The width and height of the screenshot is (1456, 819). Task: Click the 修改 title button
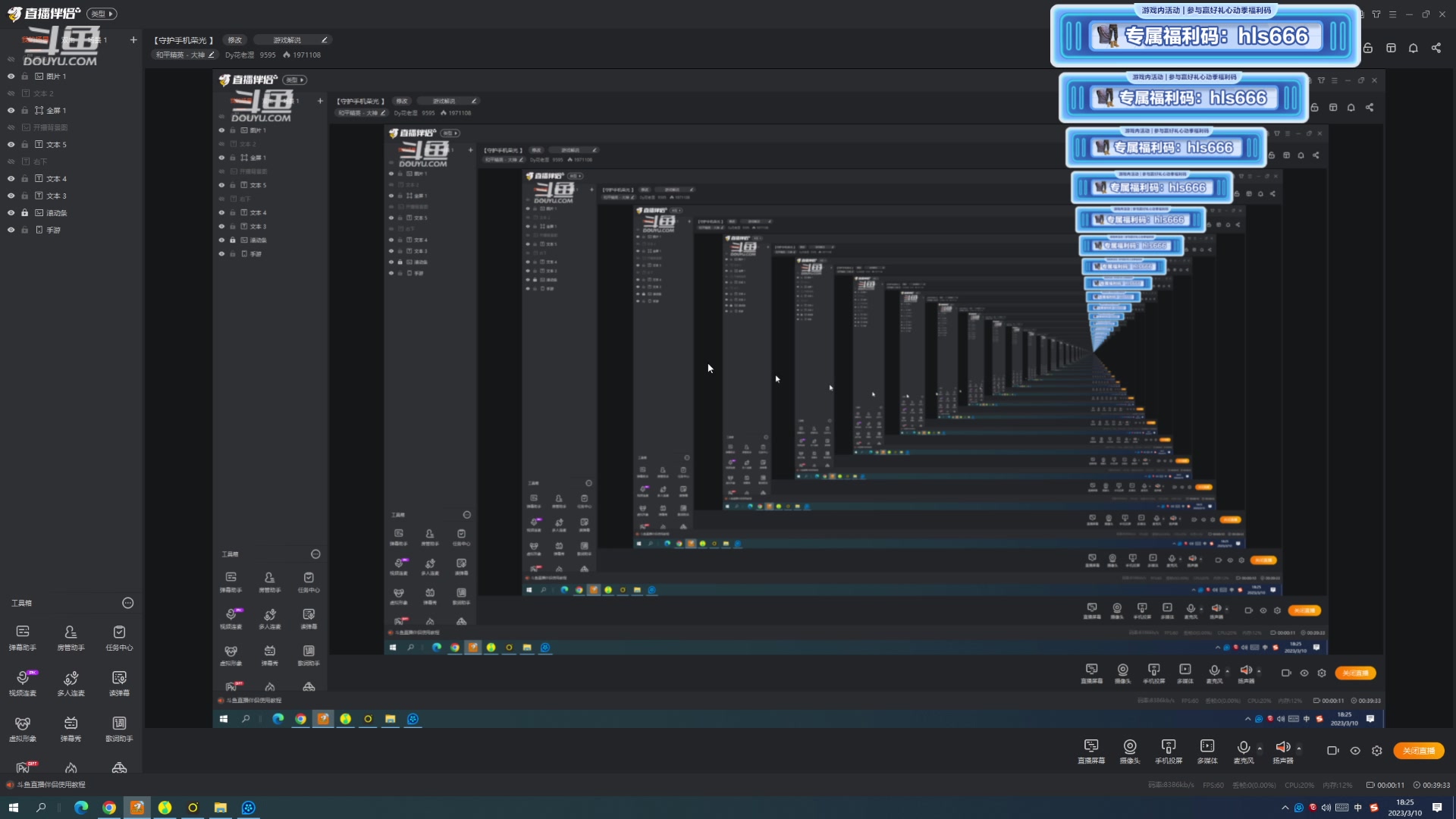235,40
